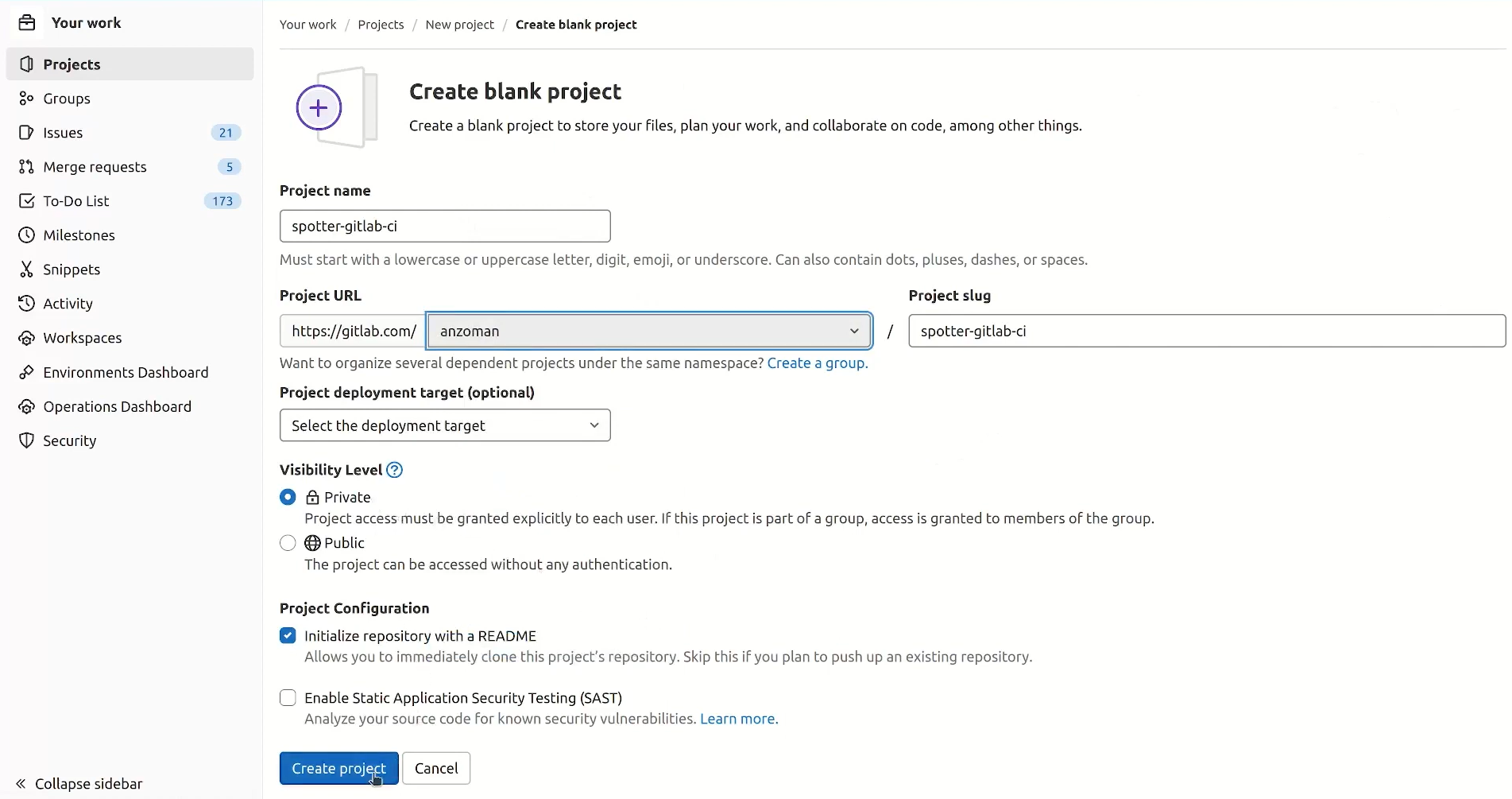
Task: Click the Visibility Level help icon
Action: pyautogui.click(x=394, y=470)
